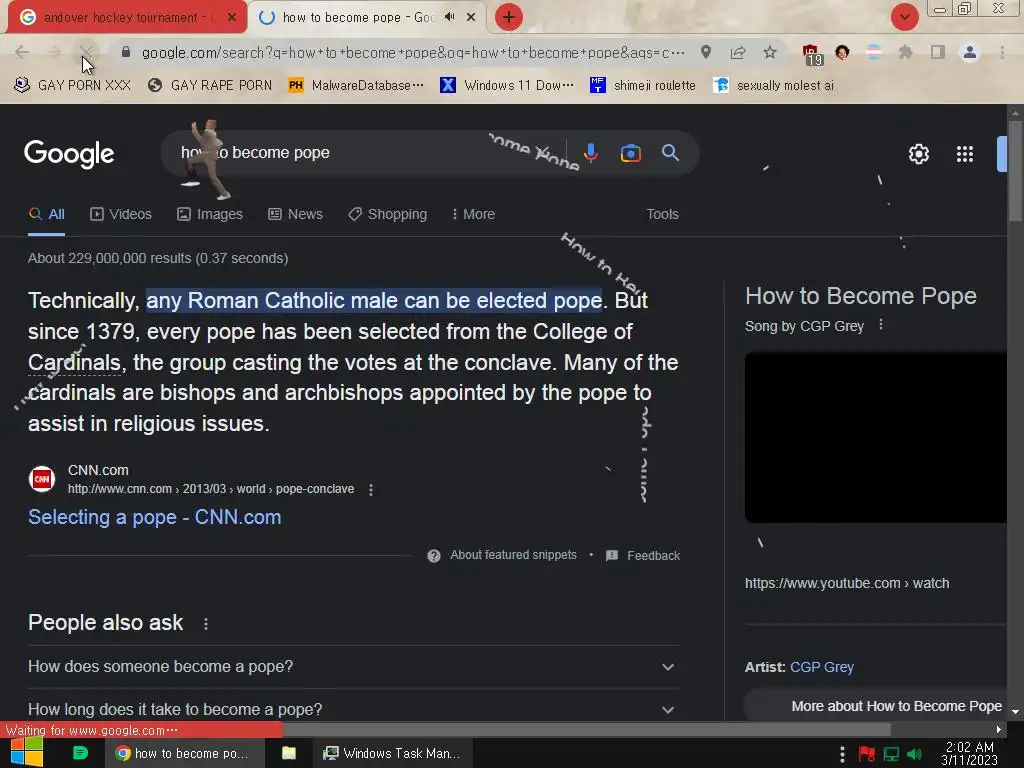1024x768 pixels.
Task: Open Chrome three-dot menu
Action: 1002,52
